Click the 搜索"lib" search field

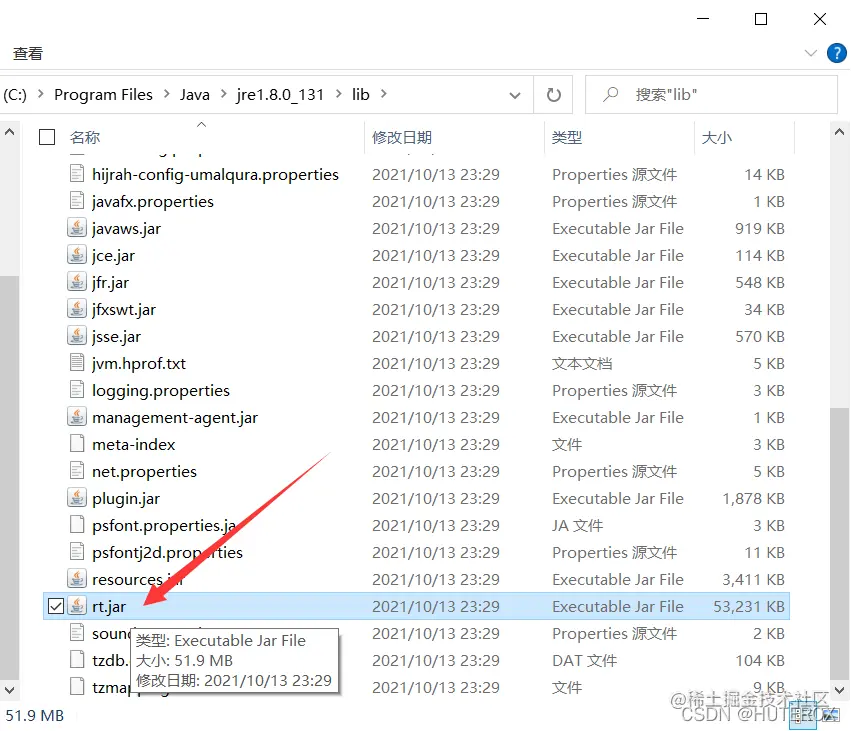click(711, 94)
